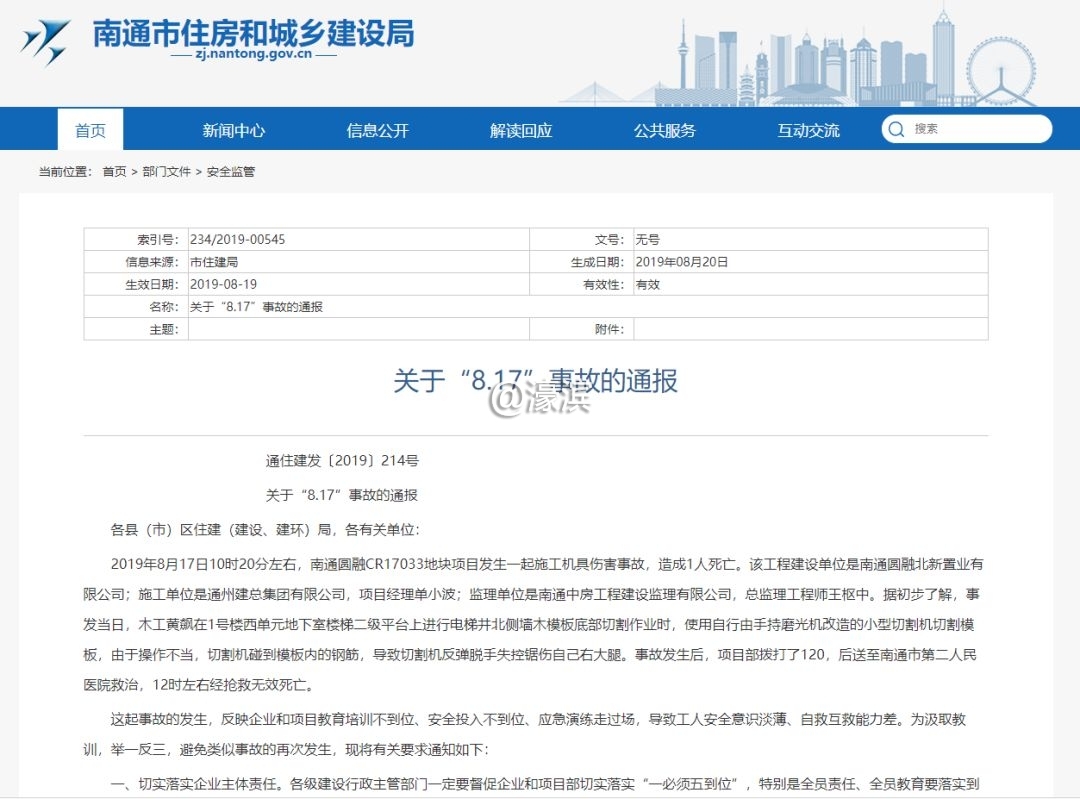The width and height of the screenshot is (1080, 799).
Task: Focus the 搜索 search input field
Action: pyautogui.click(x=975, y=129)
